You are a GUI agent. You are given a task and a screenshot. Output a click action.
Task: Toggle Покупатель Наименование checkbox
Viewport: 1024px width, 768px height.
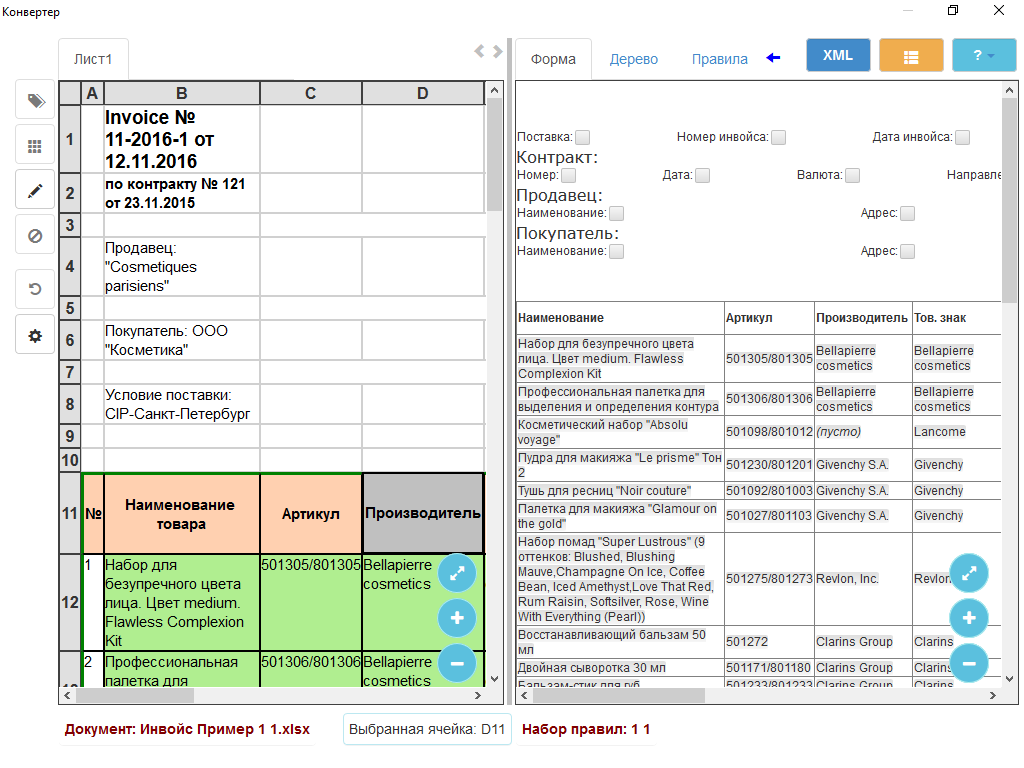(616, 251)
